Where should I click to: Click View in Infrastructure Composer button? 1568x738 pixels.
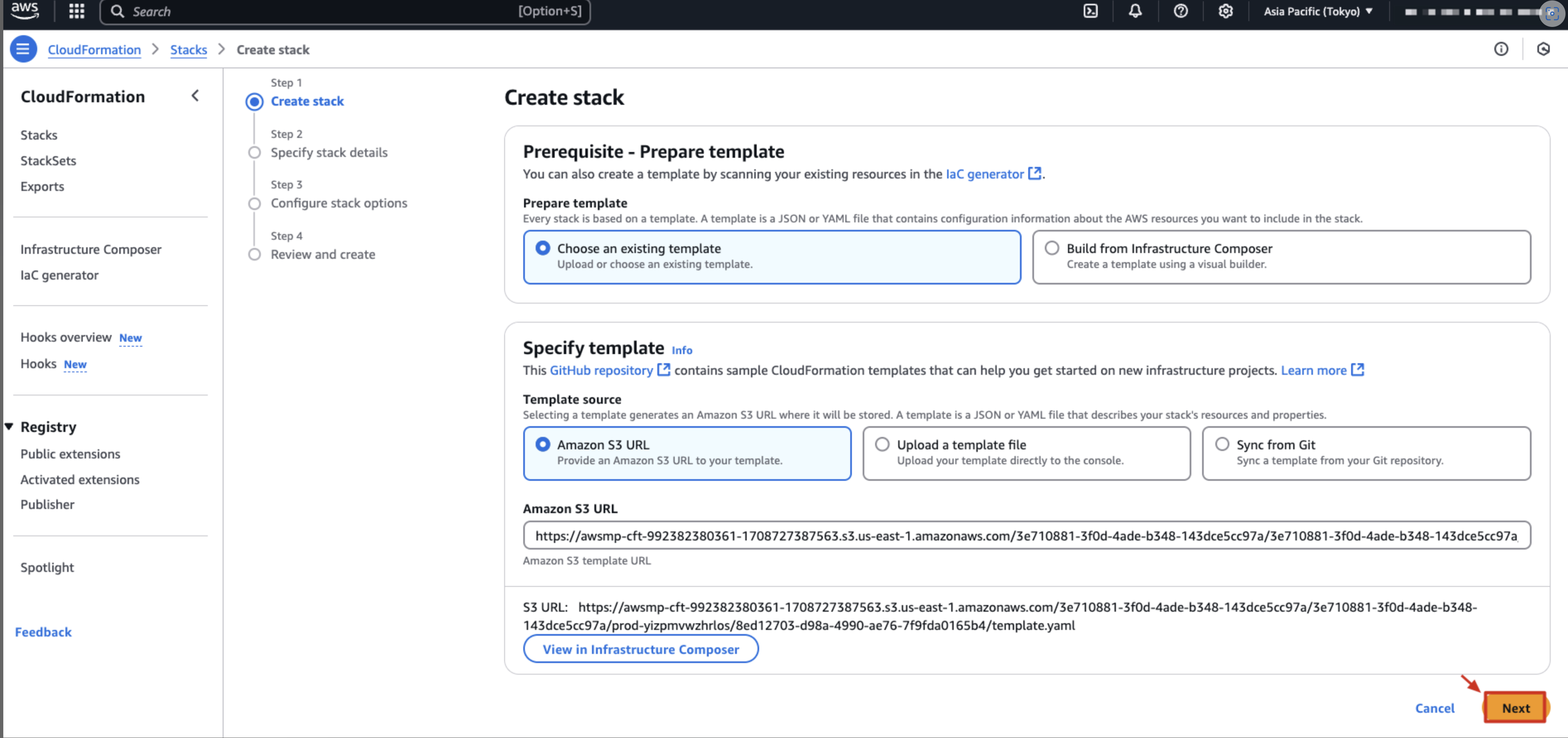point(640,649)
